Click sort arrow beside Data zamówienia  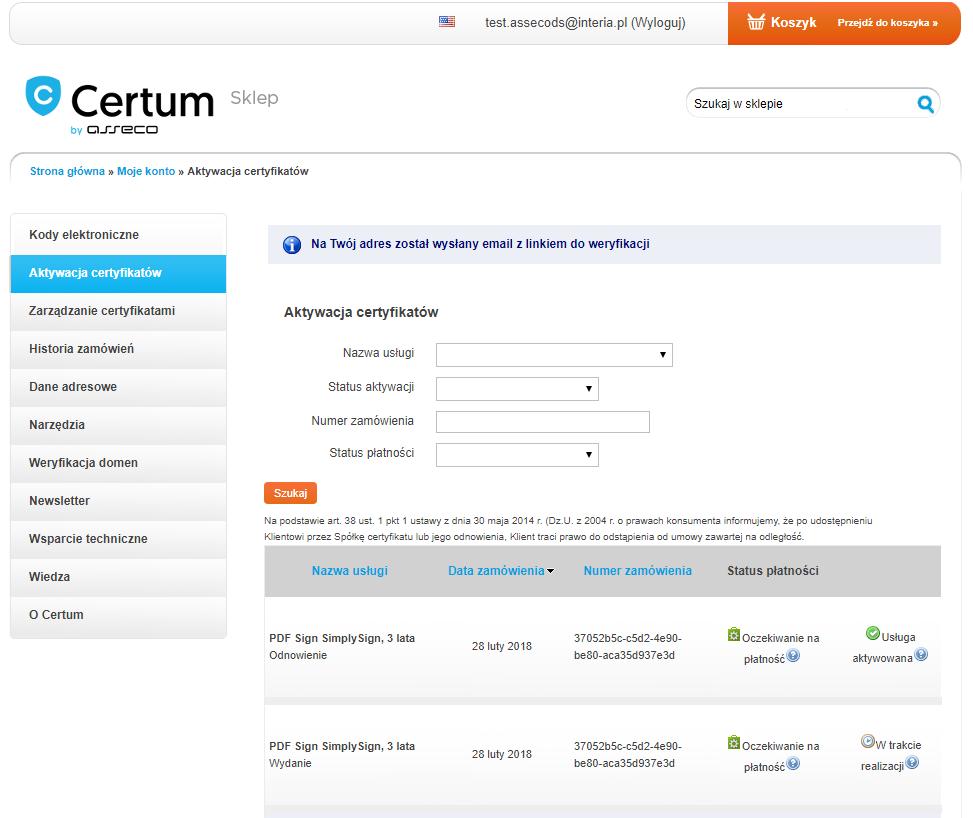[550, 572]
